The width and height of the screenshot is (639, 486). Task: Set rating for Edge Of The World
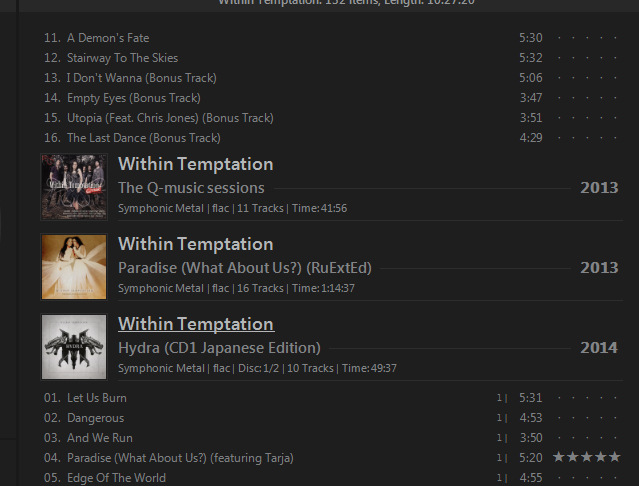point(586,478)
